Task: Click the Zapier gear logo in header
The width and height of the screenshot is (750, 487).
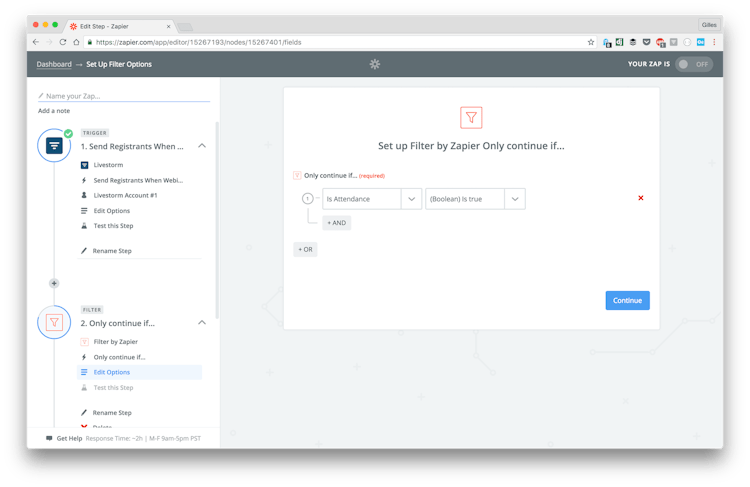Action: pos(375,64)
